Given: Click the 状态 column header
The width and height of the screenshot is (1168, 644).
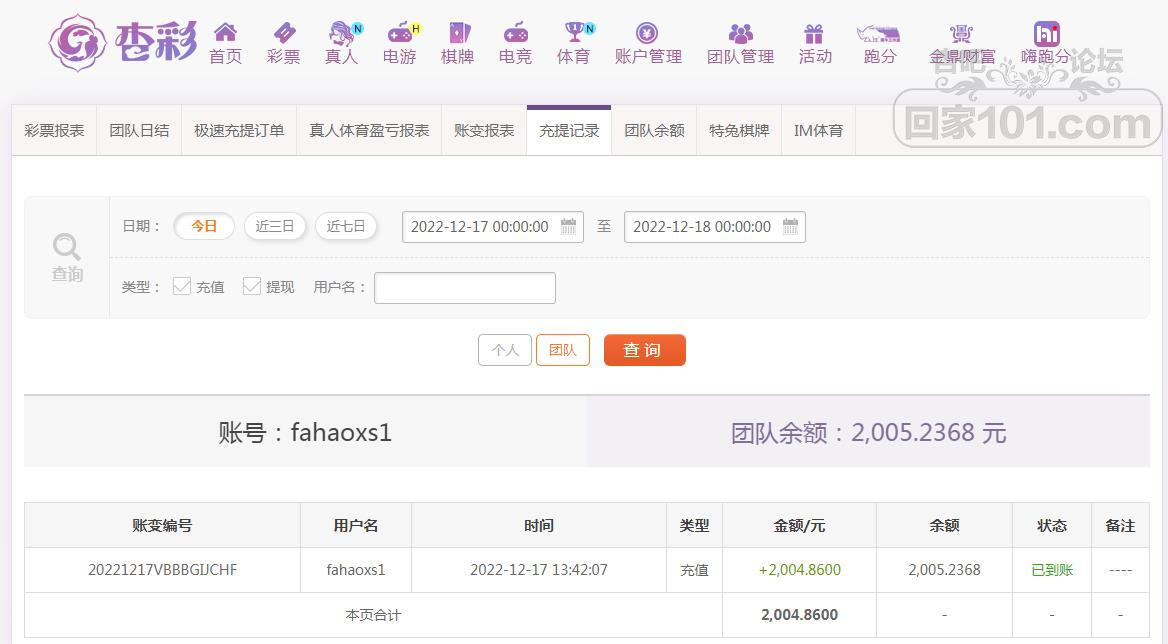Looking at the screenshot, I should (x=1052, y=526).
